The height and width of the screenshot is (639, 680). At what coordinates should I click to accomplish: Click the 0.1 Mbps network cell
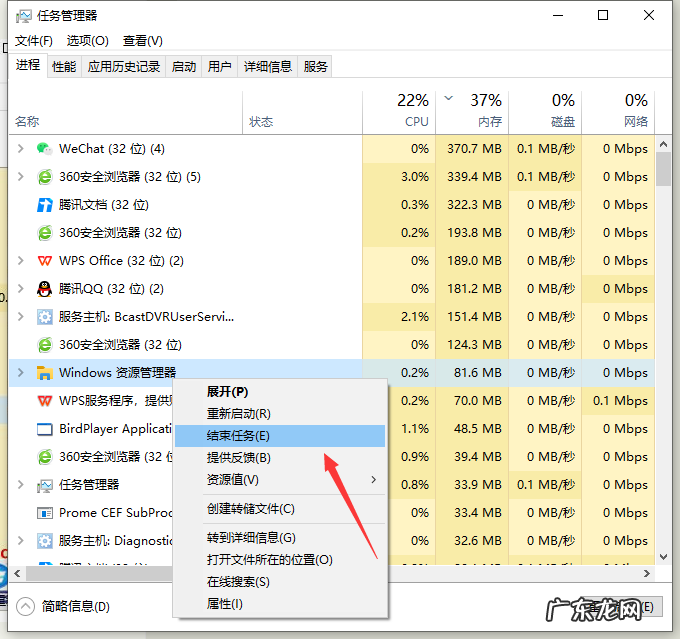618,400
